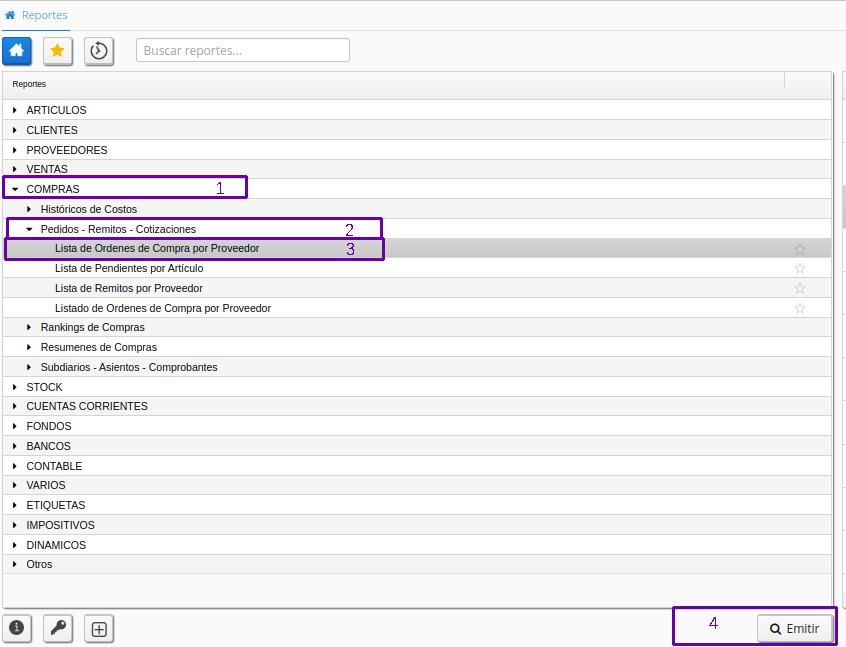Viewport: 846px width, 647px height.
Task: Show favorite reports with star button
Action: [x=58, y=51]
